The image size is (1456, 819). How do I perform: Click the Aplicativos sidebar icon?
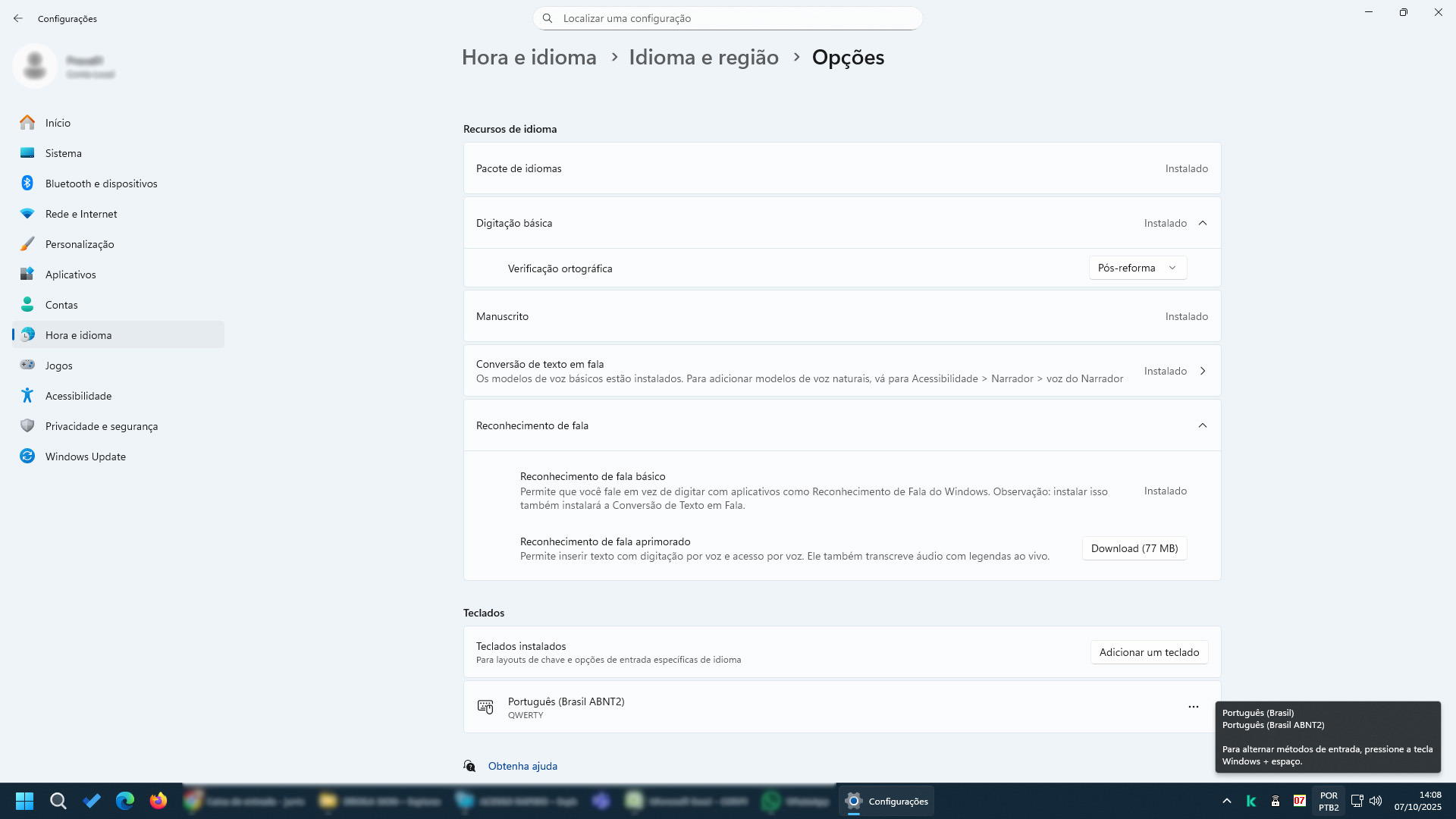pyautogui.click(x=27, y=275)
